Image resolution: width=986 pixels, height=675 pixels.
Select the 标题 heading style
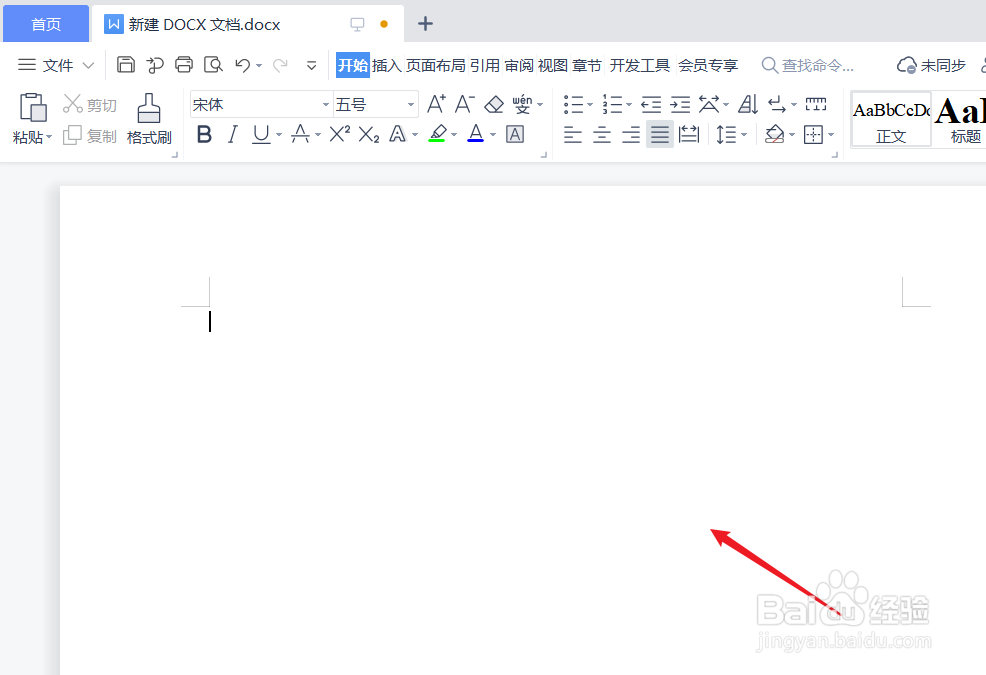[960, 120]
